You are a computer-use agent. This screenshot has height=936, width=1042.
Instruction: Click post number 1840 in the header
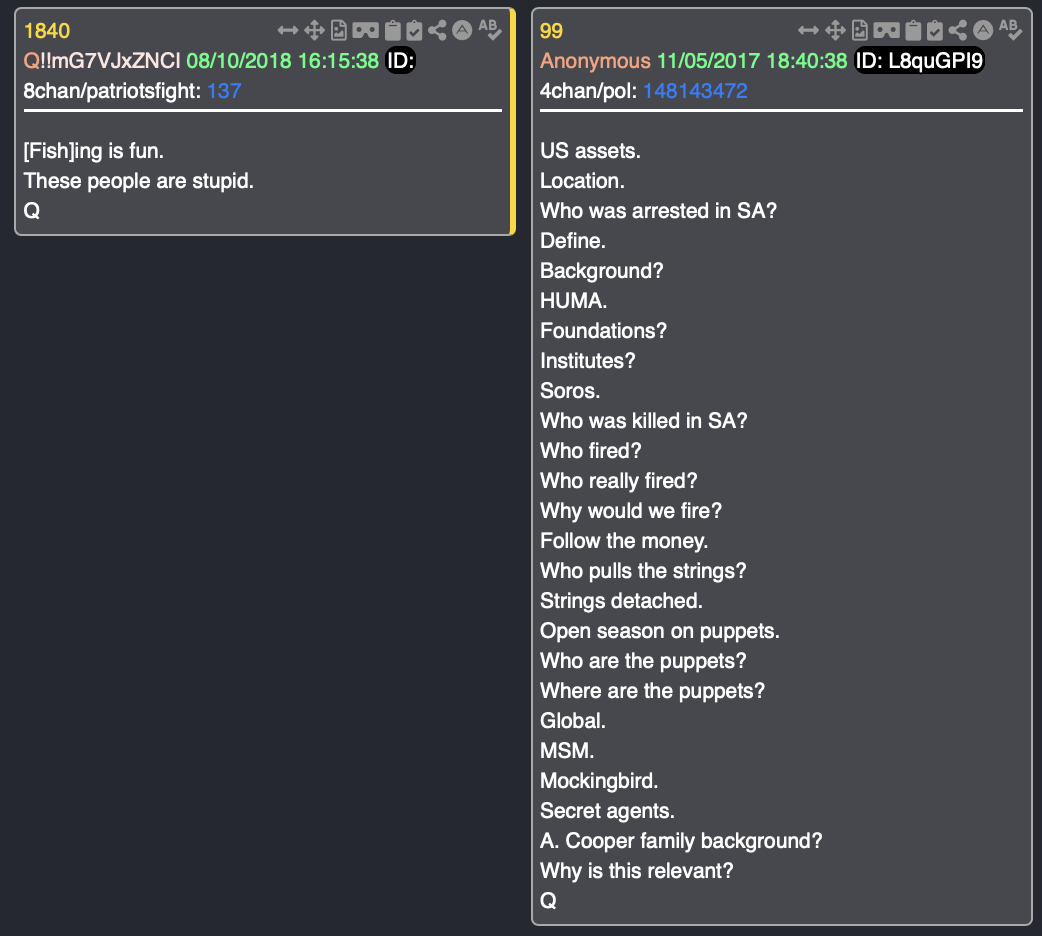click(47, 31)
